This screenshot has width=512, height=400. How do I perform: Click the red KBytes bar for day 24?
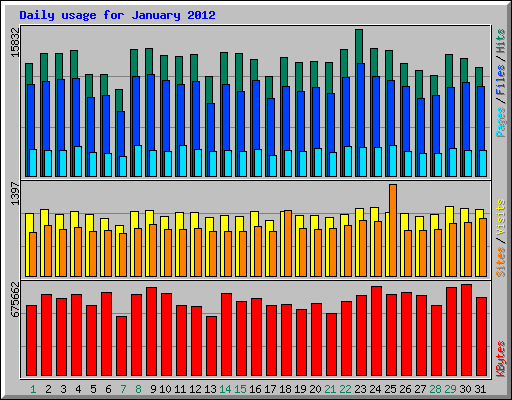pos(376,331)
